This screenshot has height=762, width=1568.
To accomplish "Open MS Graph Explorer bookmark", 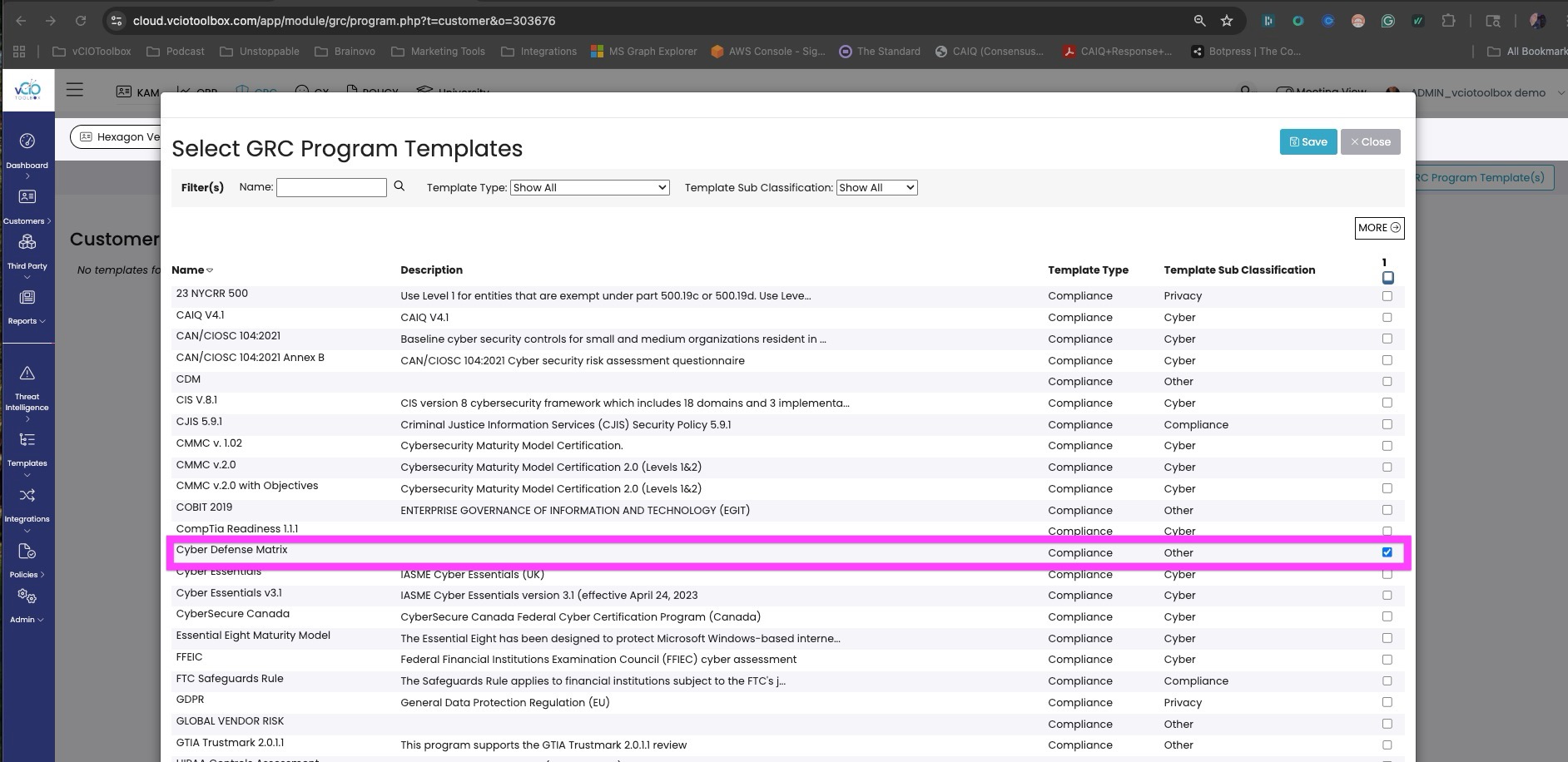I will pos(644,52).
